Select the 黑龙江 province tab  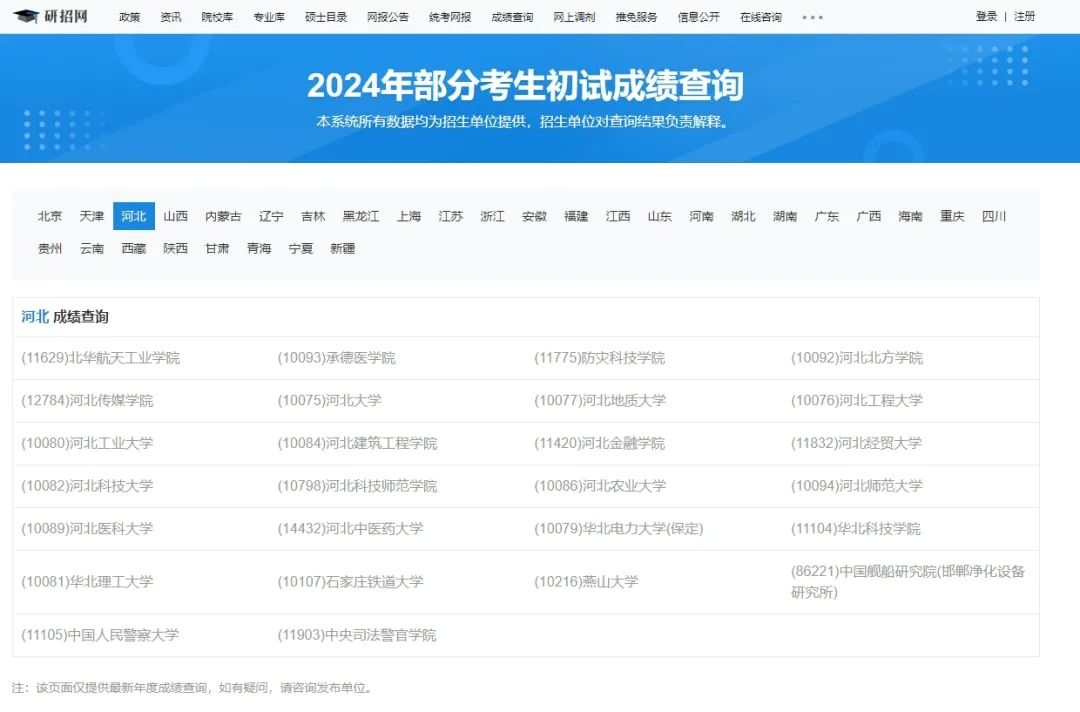point(361,216)
